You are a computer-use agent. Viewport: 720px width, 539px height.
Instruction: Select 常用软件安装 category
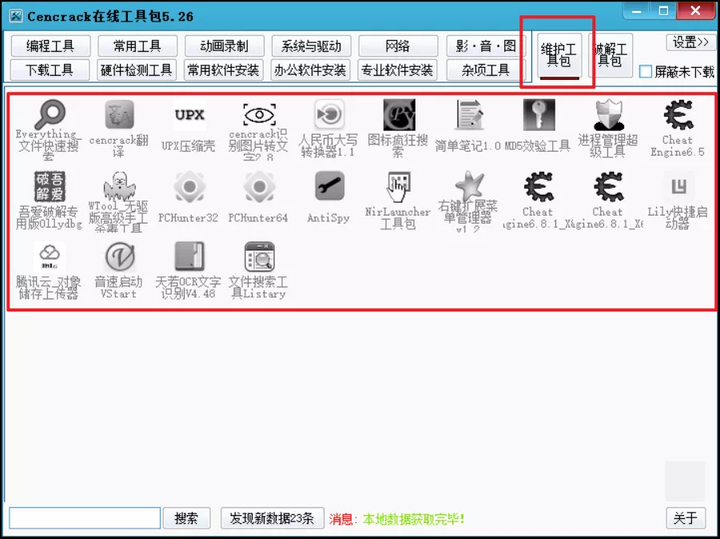223,70
